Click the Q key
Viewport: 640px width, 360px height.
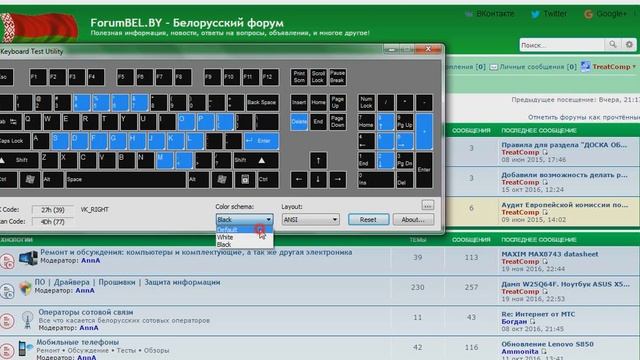tap(32, 122)
